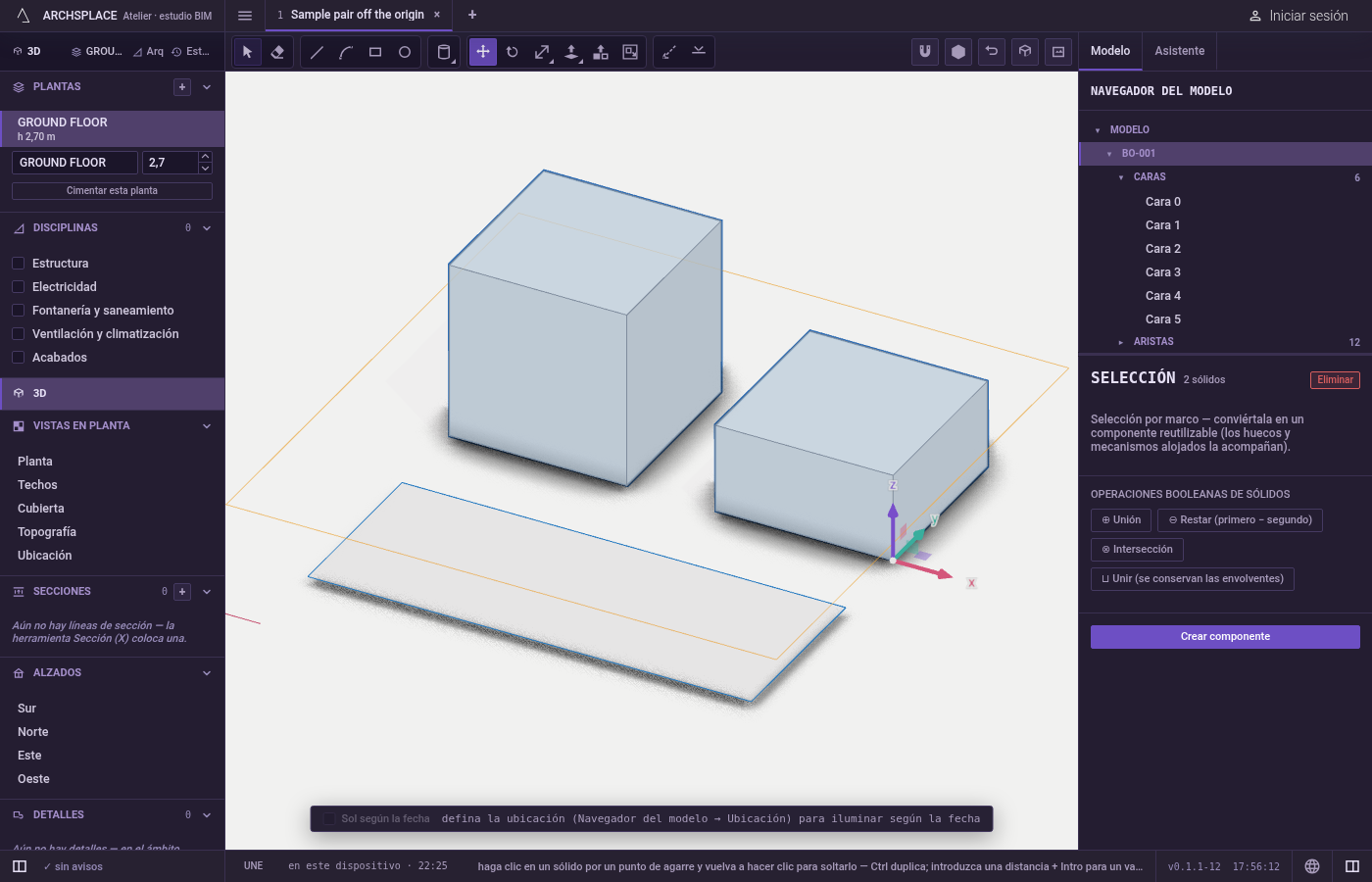Switch to the Asistente tab
The width and height of the screenshot is (1372, 882).
[1180, 51]
